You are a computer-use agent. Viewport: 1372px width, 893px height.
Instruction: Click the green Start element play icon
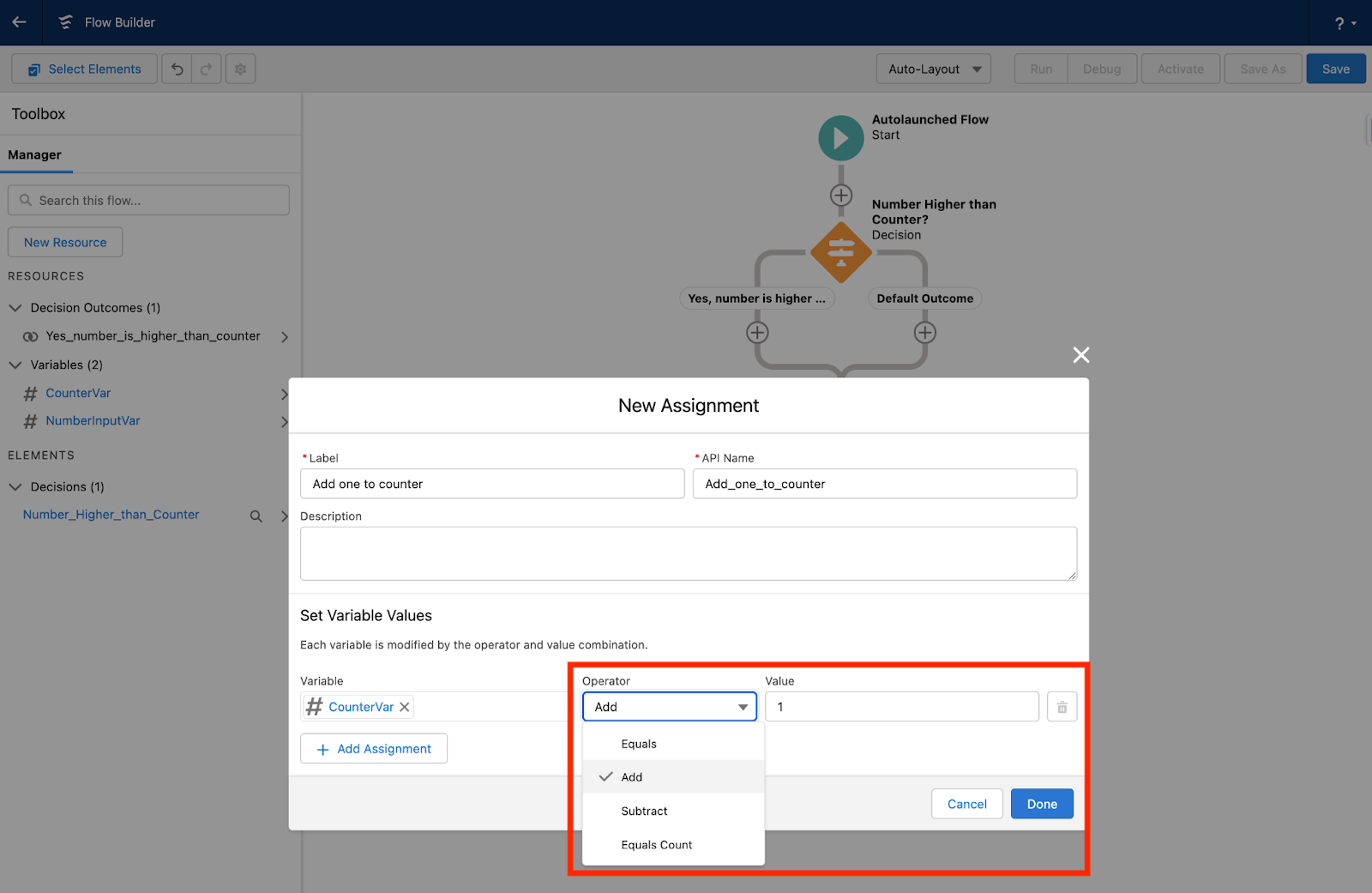coord(840,137)
